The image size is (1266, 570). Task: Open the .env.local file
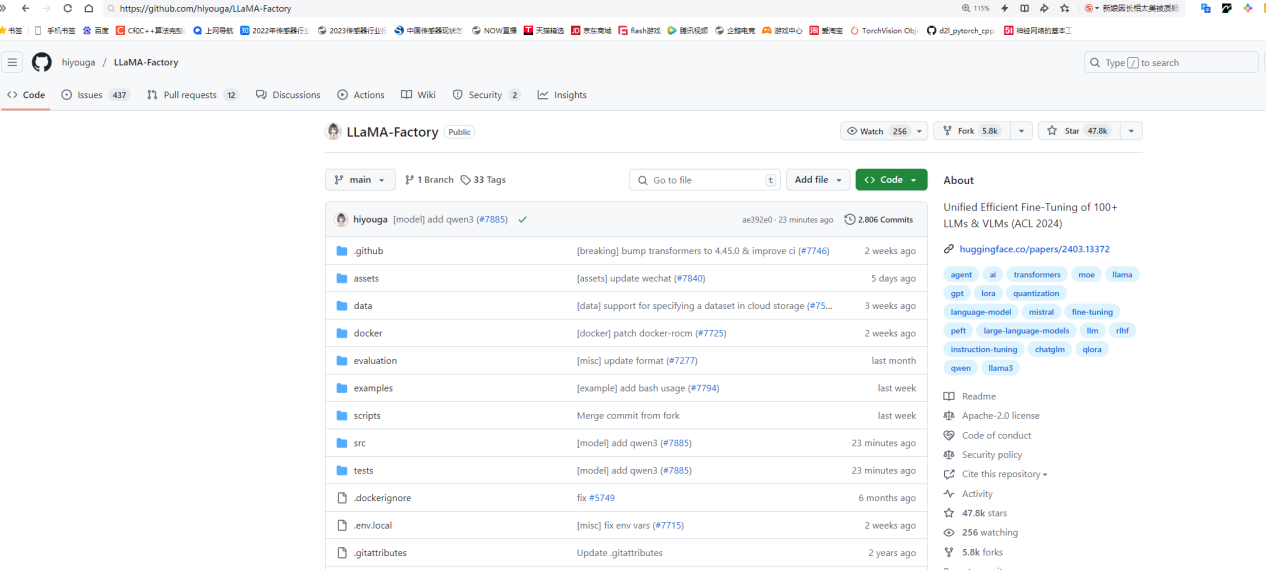click(x=372, y=525)
